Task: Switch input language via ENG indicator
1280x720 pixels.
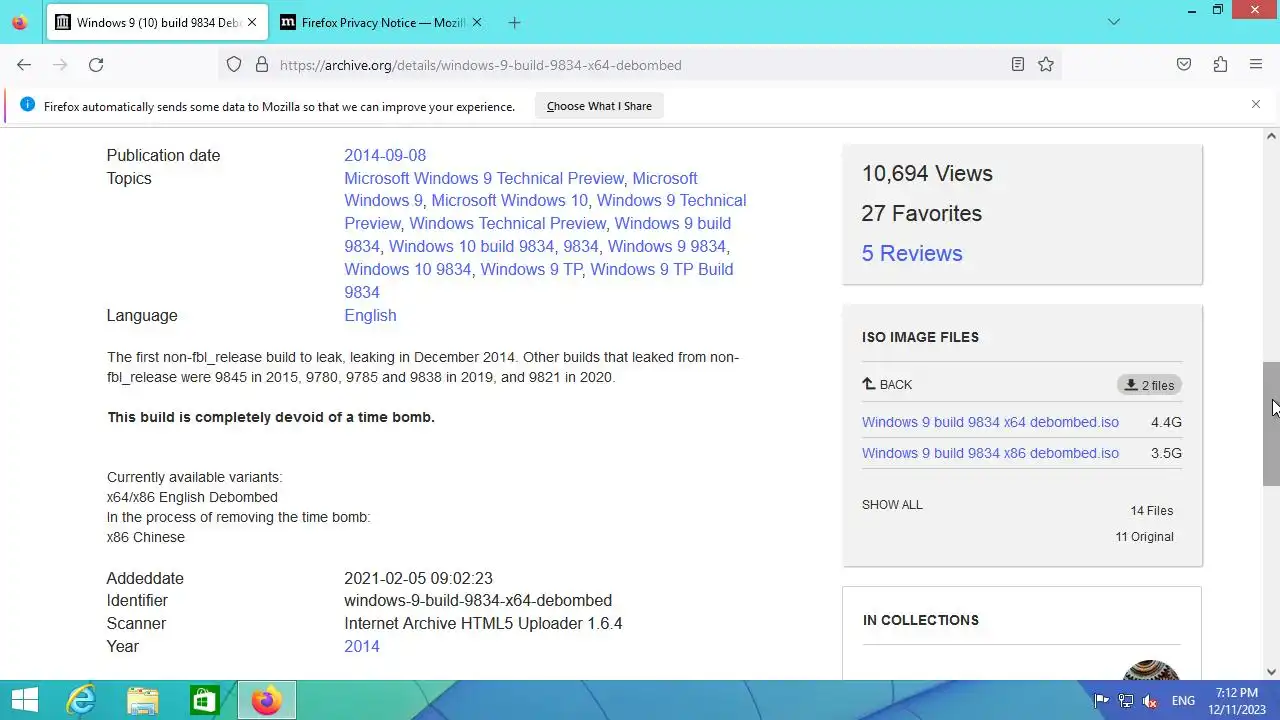Action: [x=1183, y=701]
